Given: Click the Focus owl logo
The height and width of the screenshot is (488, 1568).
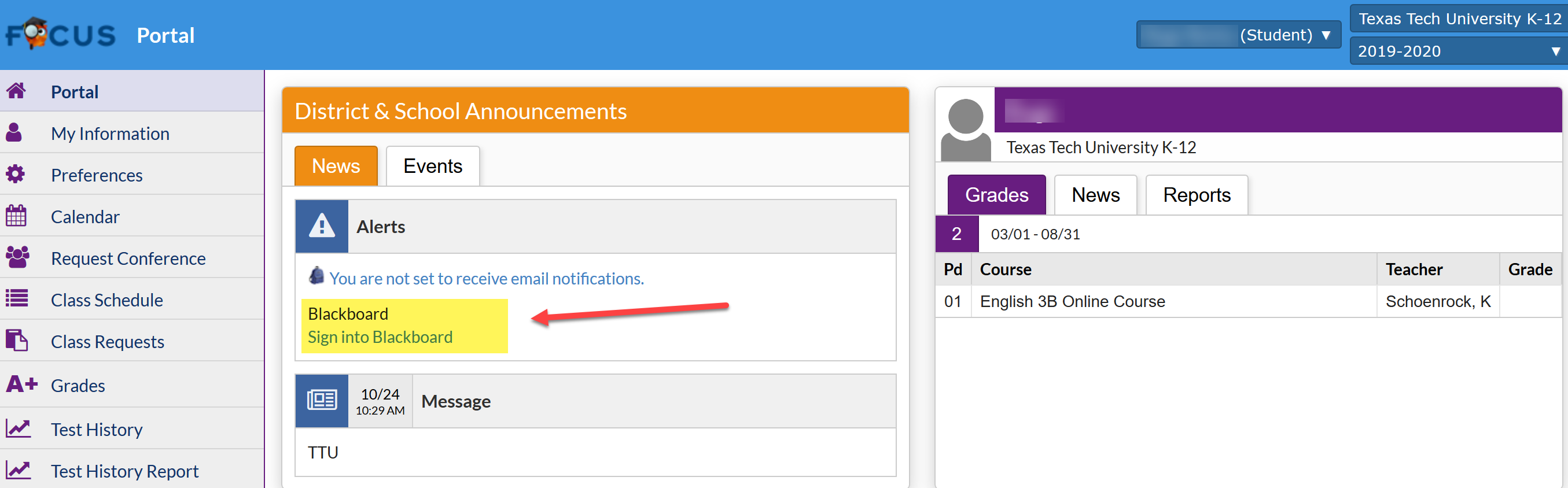Looking at the screenshot, I should [x=60, y=34].
